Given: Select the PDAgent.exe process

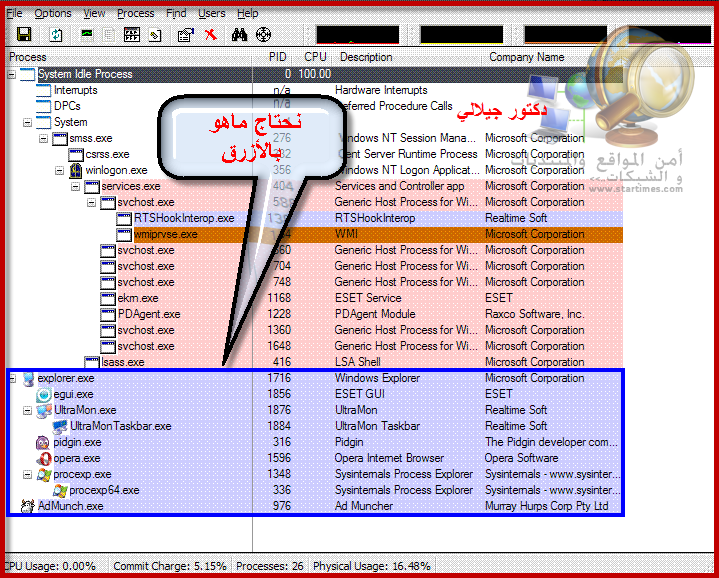Looking at the screenshot, I should click(149, 314).
